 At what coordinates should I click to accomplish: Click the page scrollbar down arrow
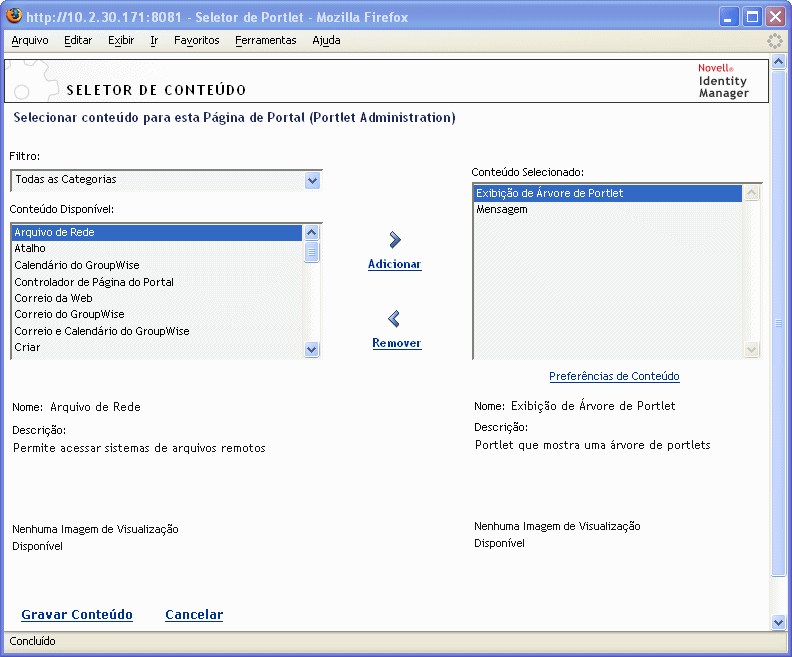point(778,623)
